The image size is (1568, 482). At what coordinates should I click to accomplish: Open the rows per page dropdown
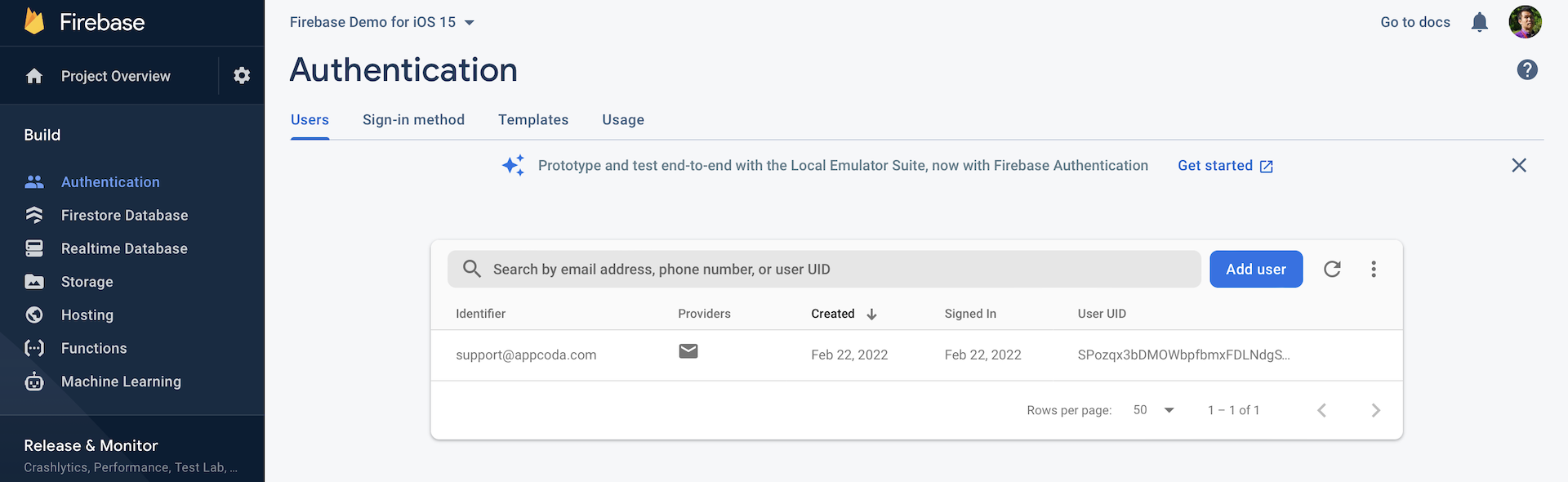point(1153,410)
